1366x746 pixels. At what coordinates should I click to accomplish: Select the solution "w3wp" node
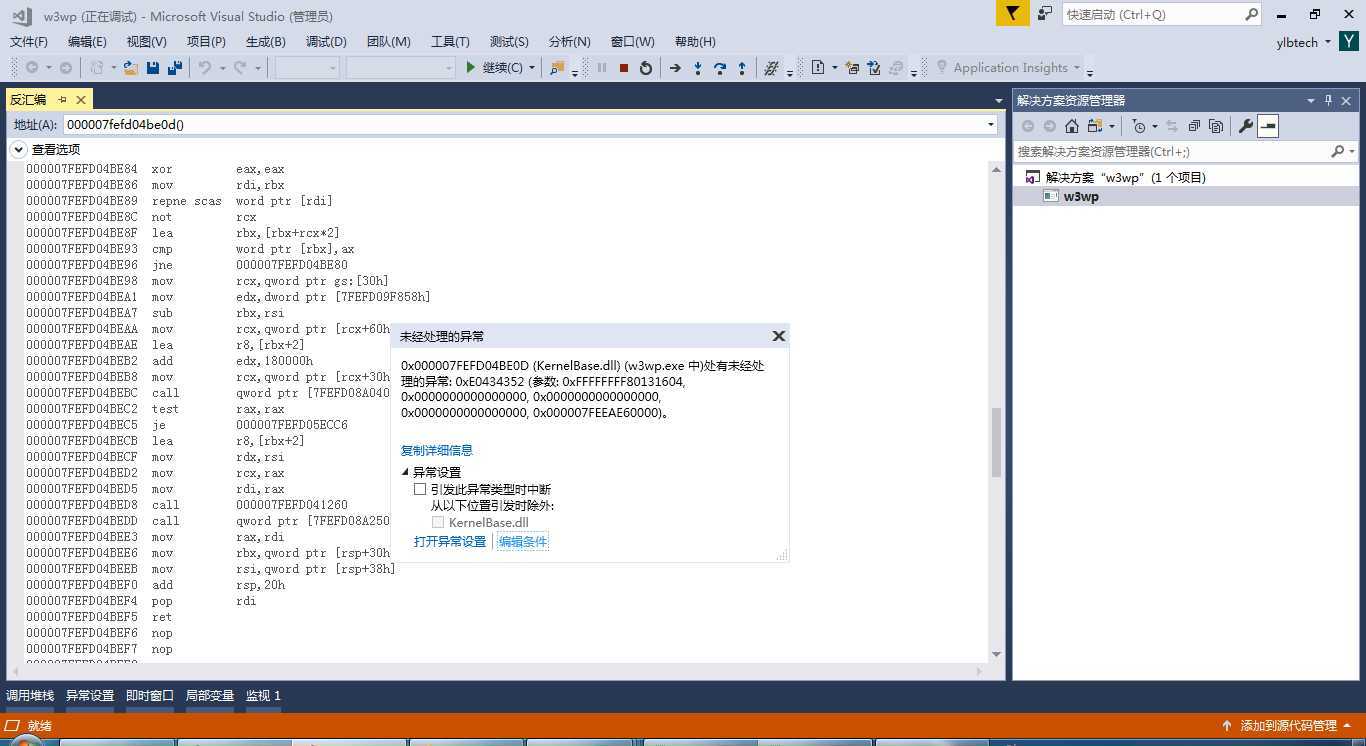[x=1125, y=177]
